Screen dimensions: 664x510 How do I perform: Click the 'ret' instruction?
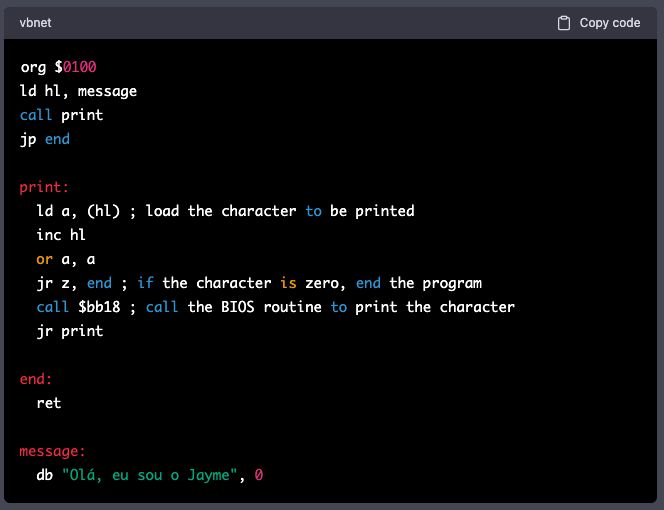(x=49, y=403)
